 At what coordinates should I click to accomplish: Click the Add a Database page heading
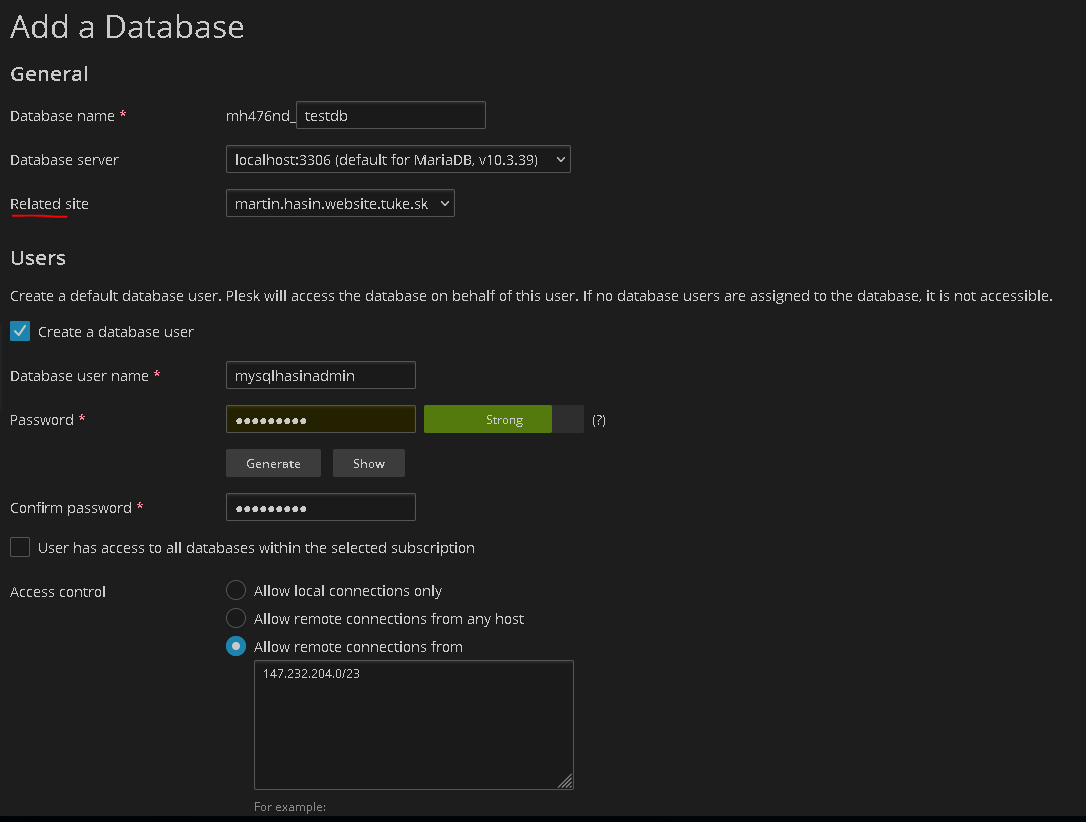(127, 27)
